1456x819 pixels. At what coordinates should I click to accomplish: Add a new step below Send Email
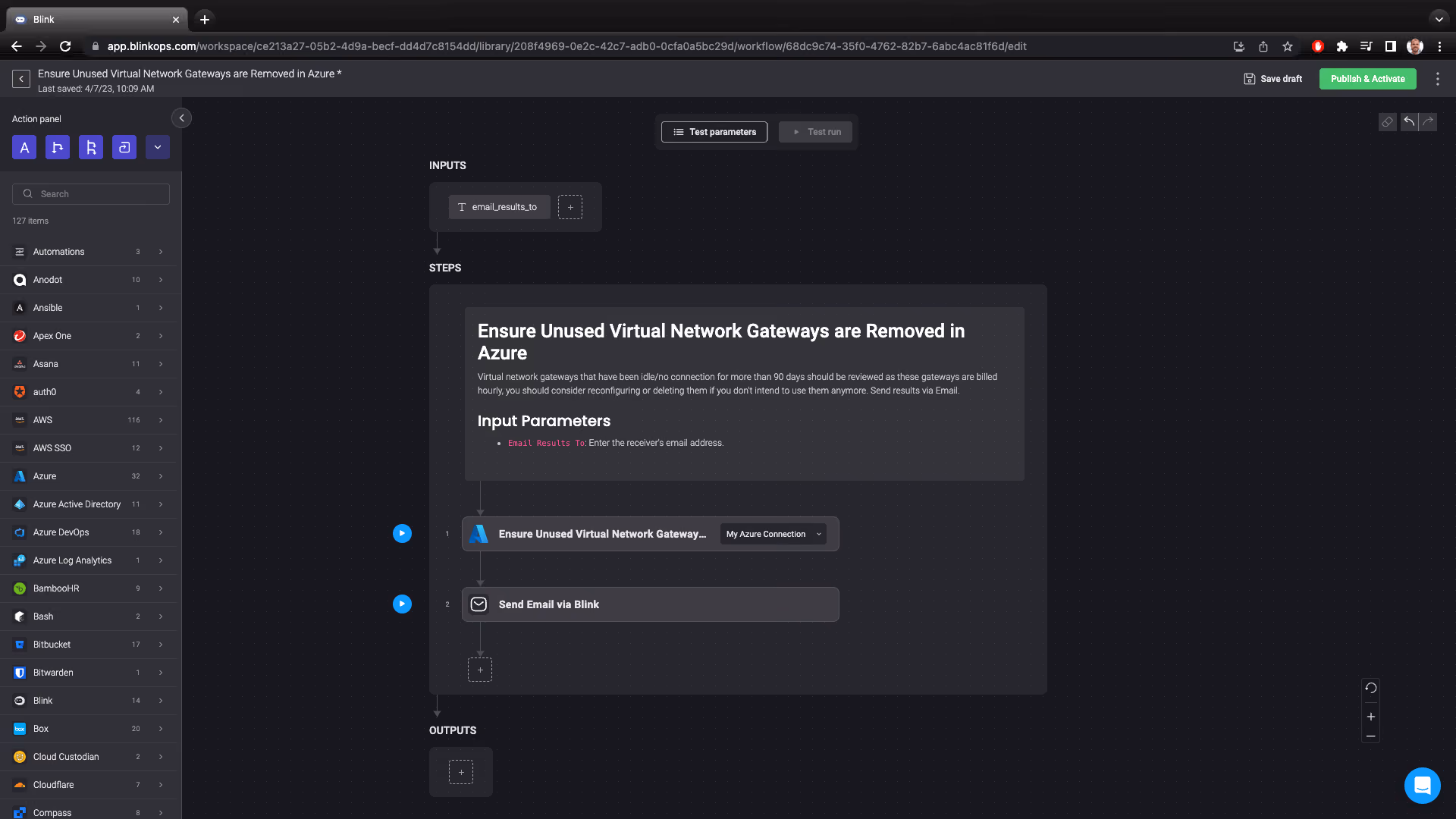pyautogui.click(x=480, y=670)
